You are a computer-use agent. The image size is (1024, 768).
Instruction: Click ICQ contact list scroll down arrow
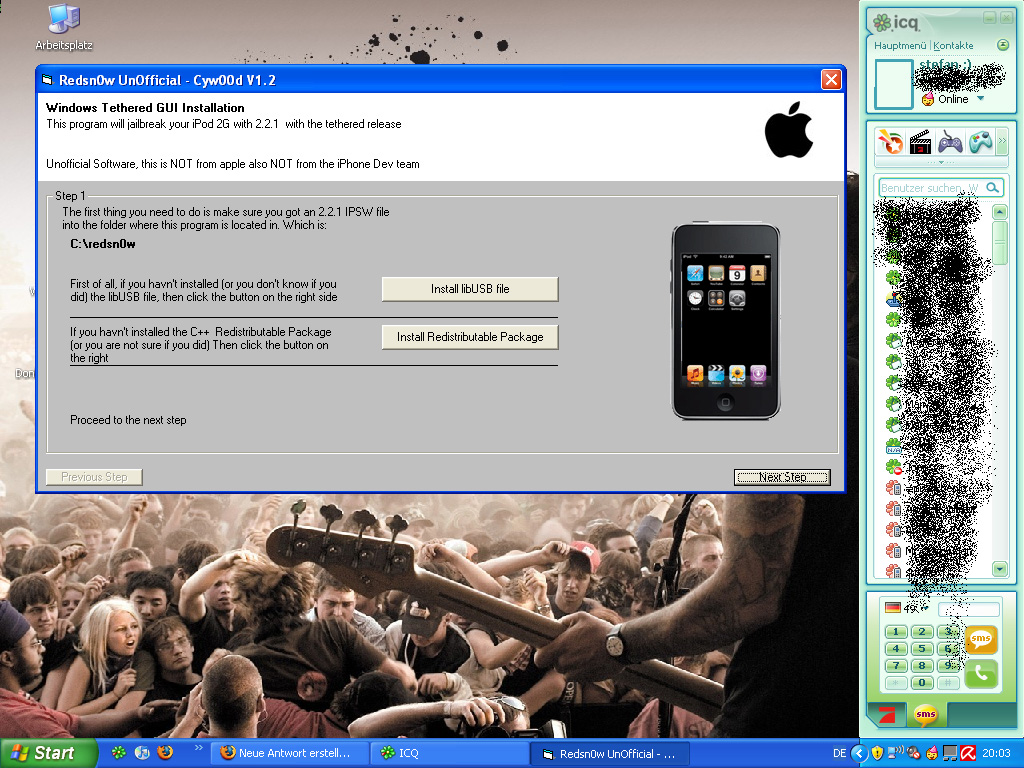(x=1000, y=569)
